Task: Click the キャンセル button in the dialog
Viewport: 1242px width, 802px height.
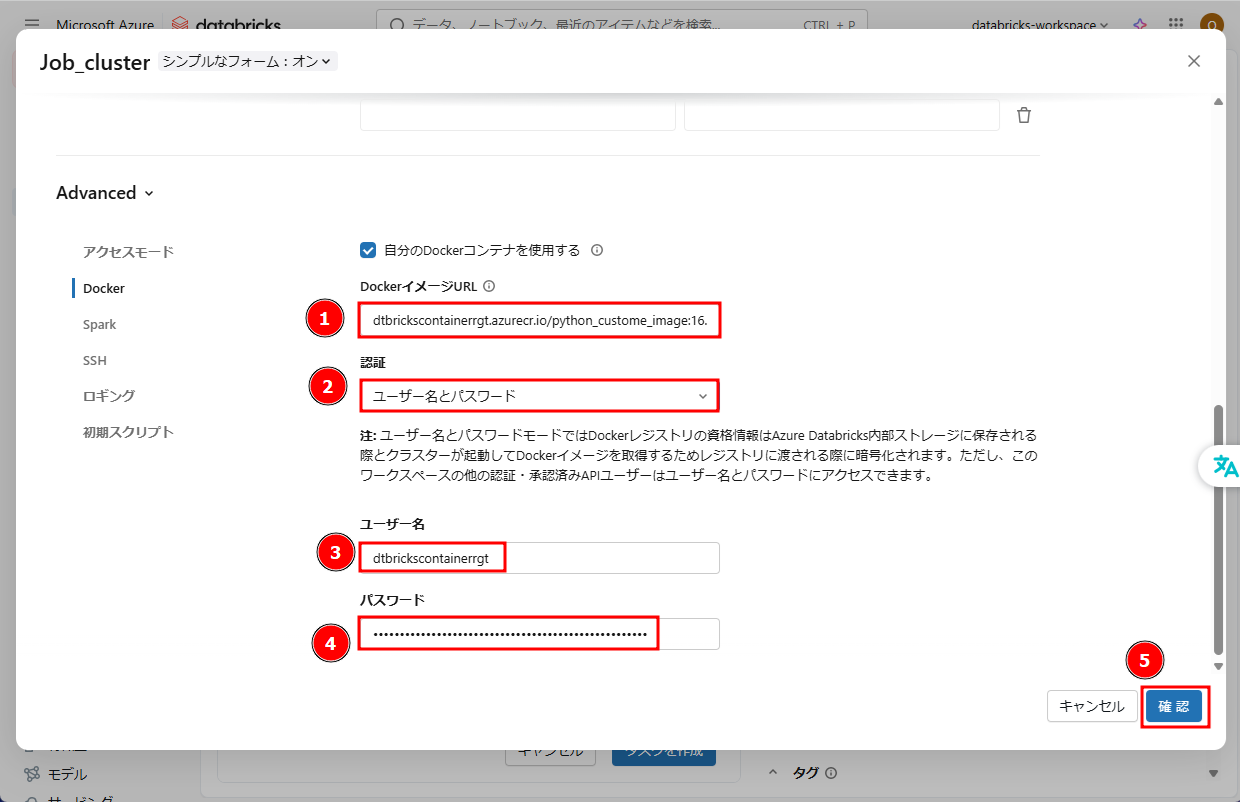Action: point(1091,706)
